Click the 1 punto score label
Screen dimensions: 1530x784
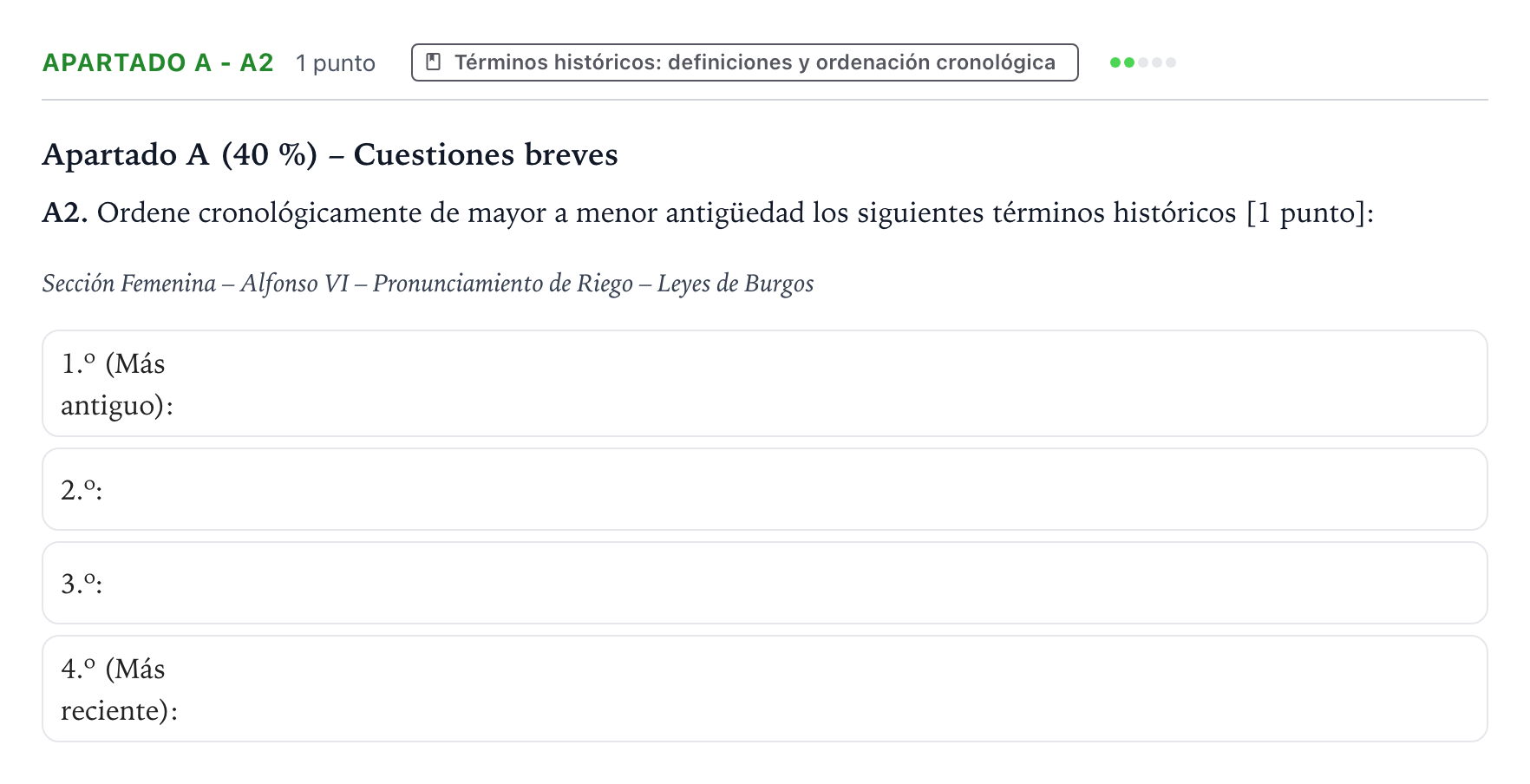[x=336, y=63]
